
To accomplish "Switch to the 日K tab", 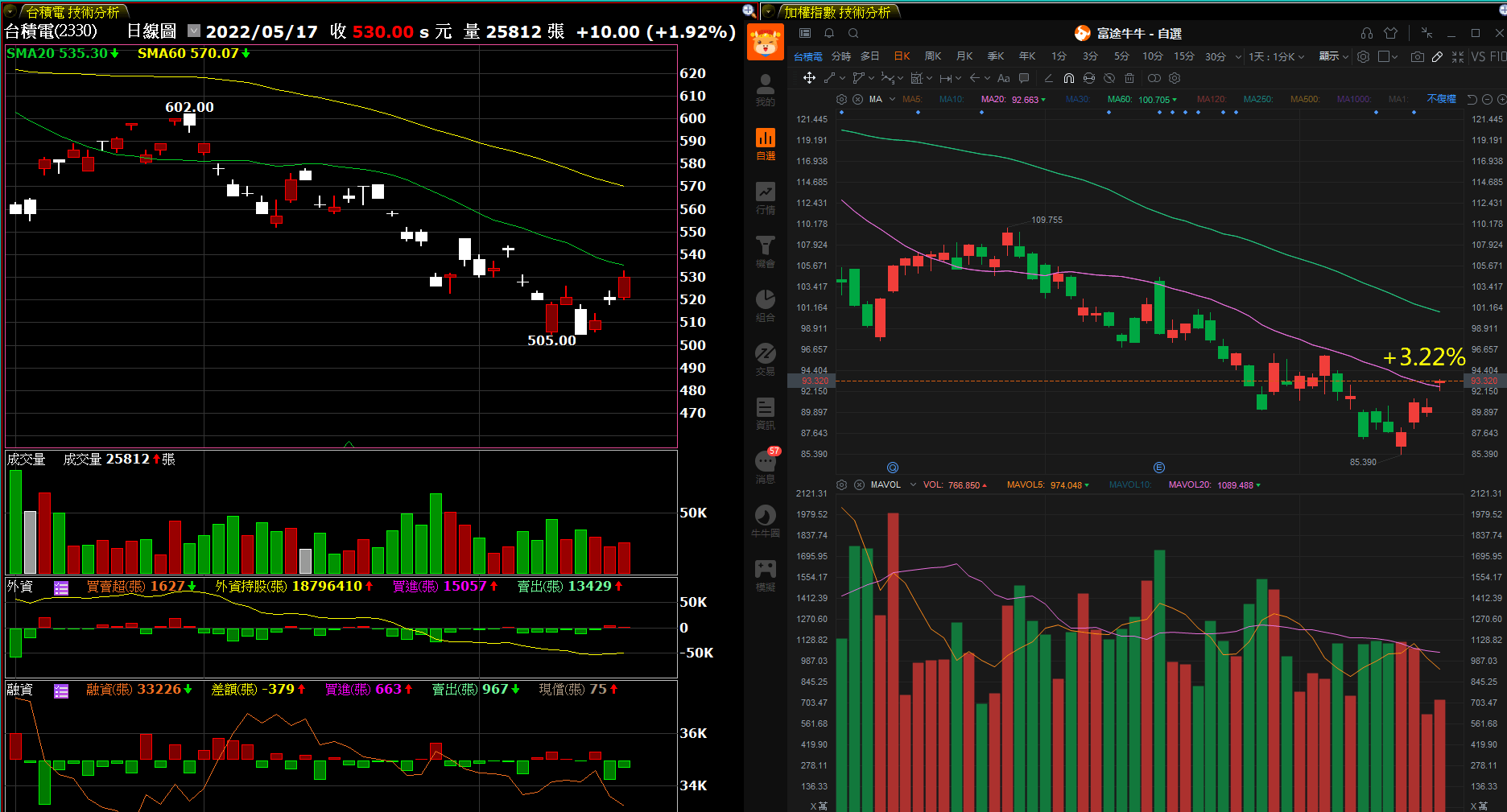I will pos(902,56).
